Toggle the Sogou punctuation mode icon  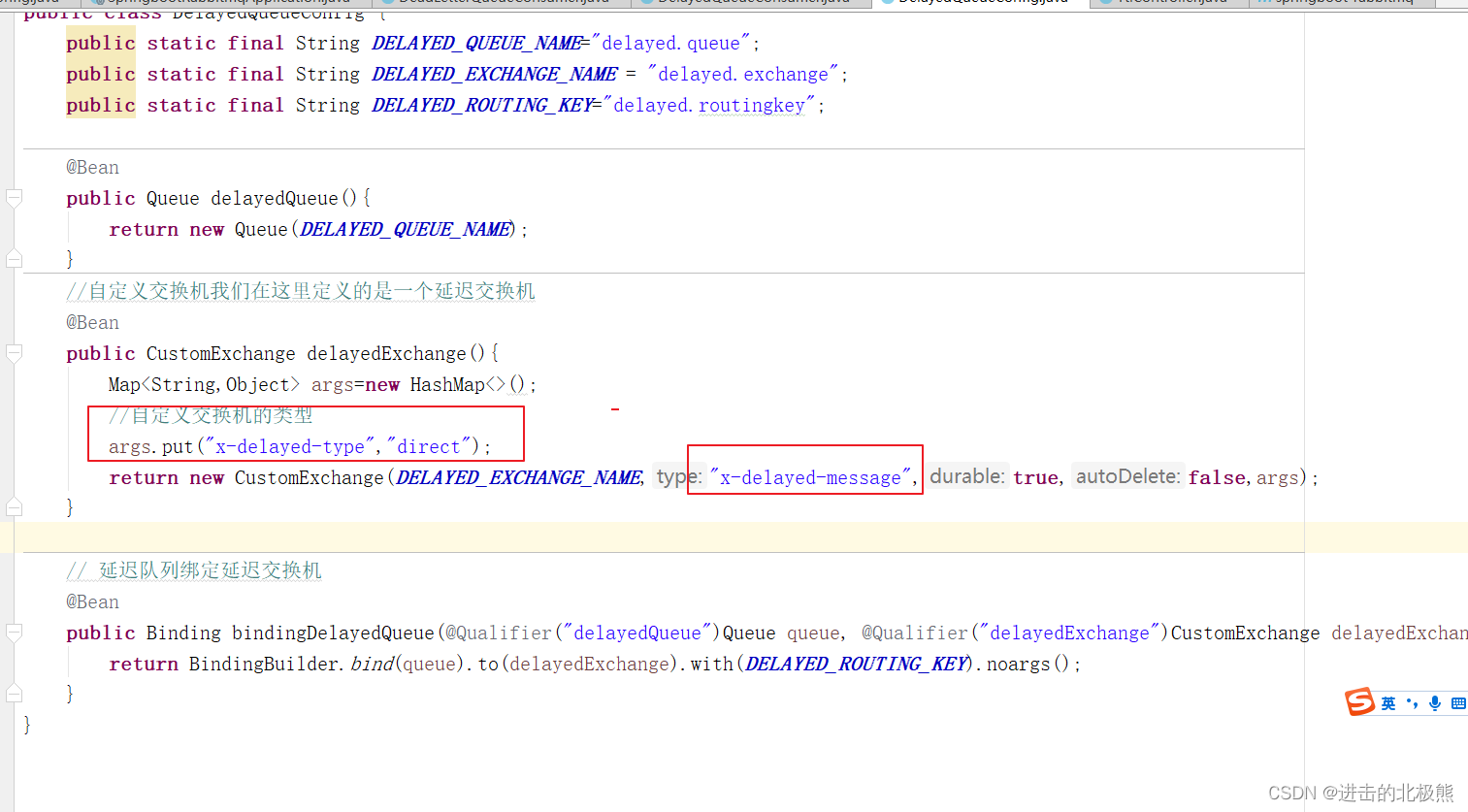pos(1412,703)
